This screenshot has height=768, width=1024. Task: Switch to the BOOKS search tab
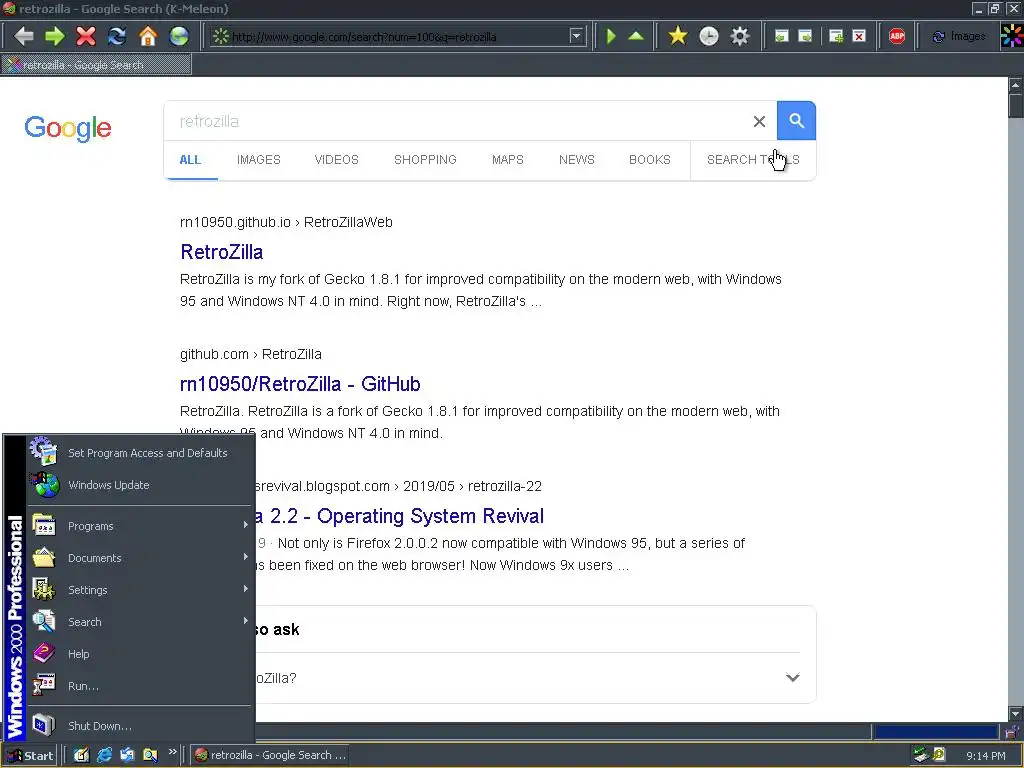[x=650, y=160]
